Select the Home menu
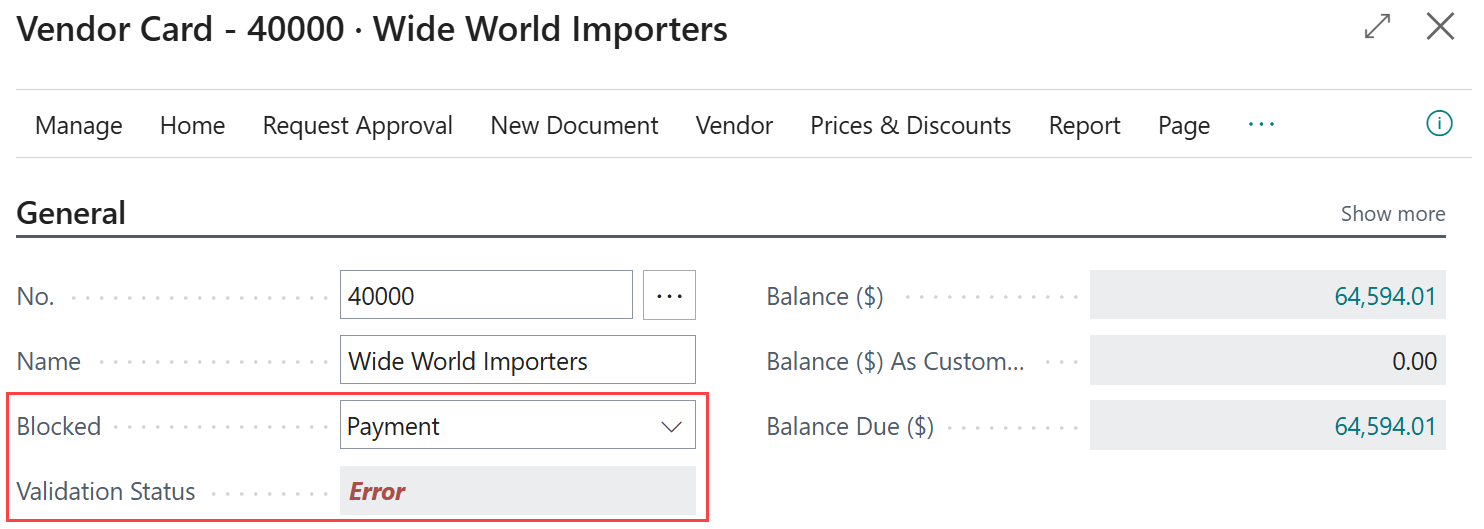 [192, 126]
